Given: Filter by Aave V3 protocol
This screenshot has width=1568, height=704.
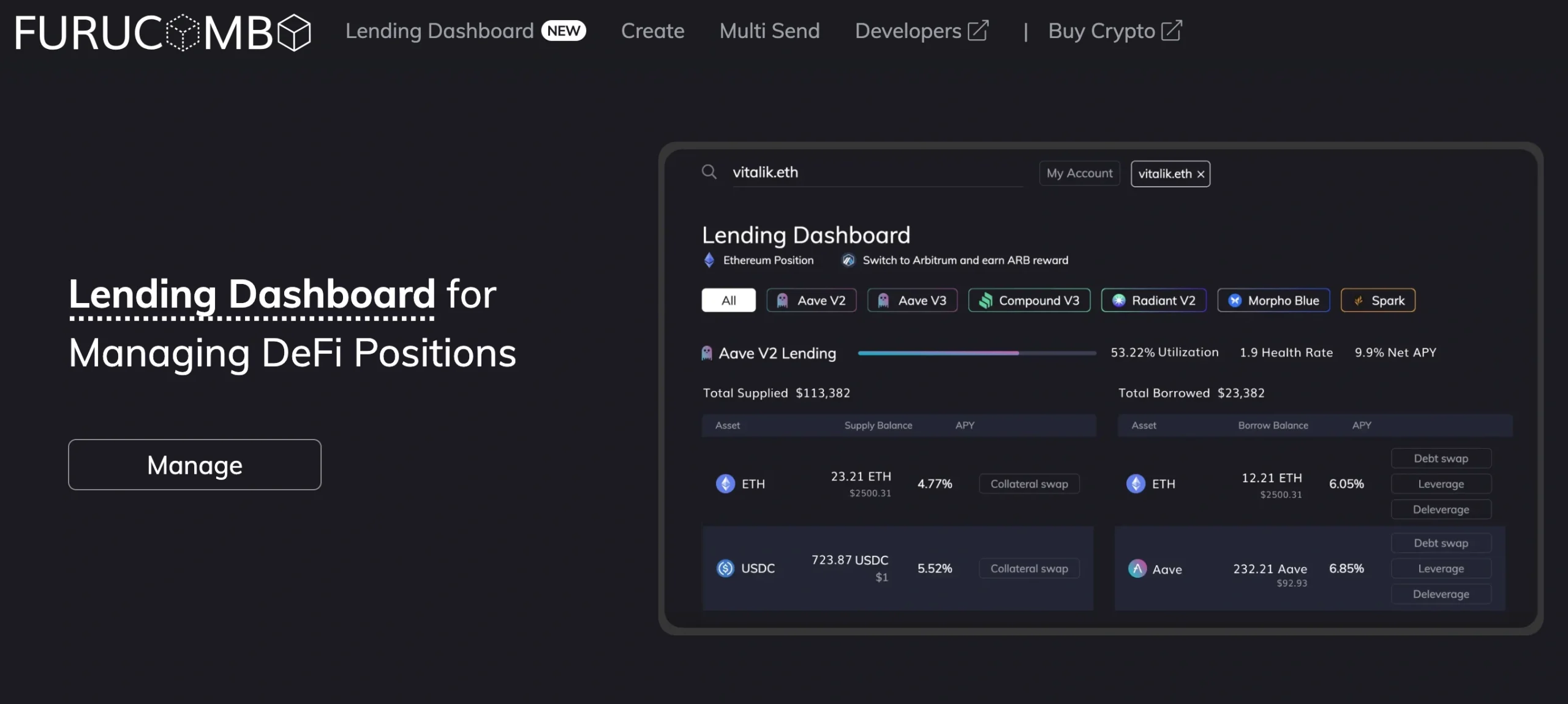Looking at the screenshot, I should (x=912, y=300).
